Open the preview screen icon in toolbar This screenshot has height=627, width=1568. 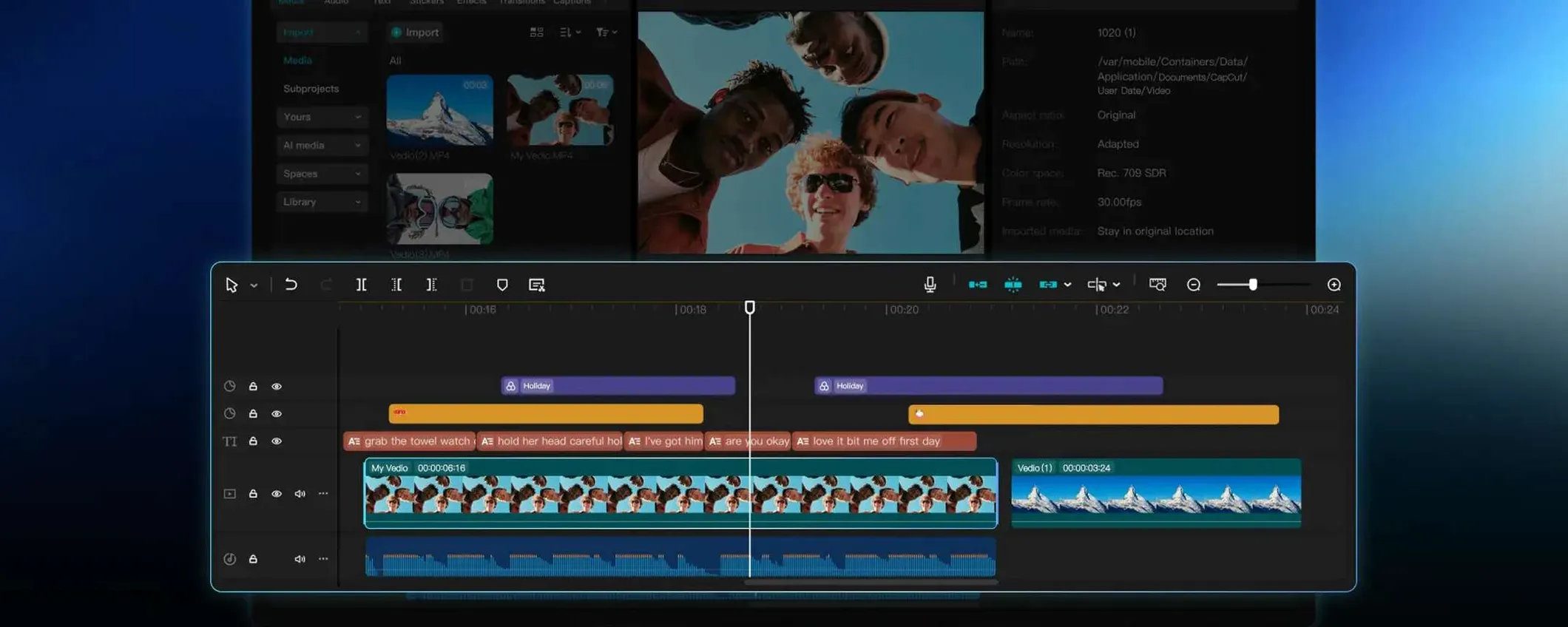click(1158, 285)
